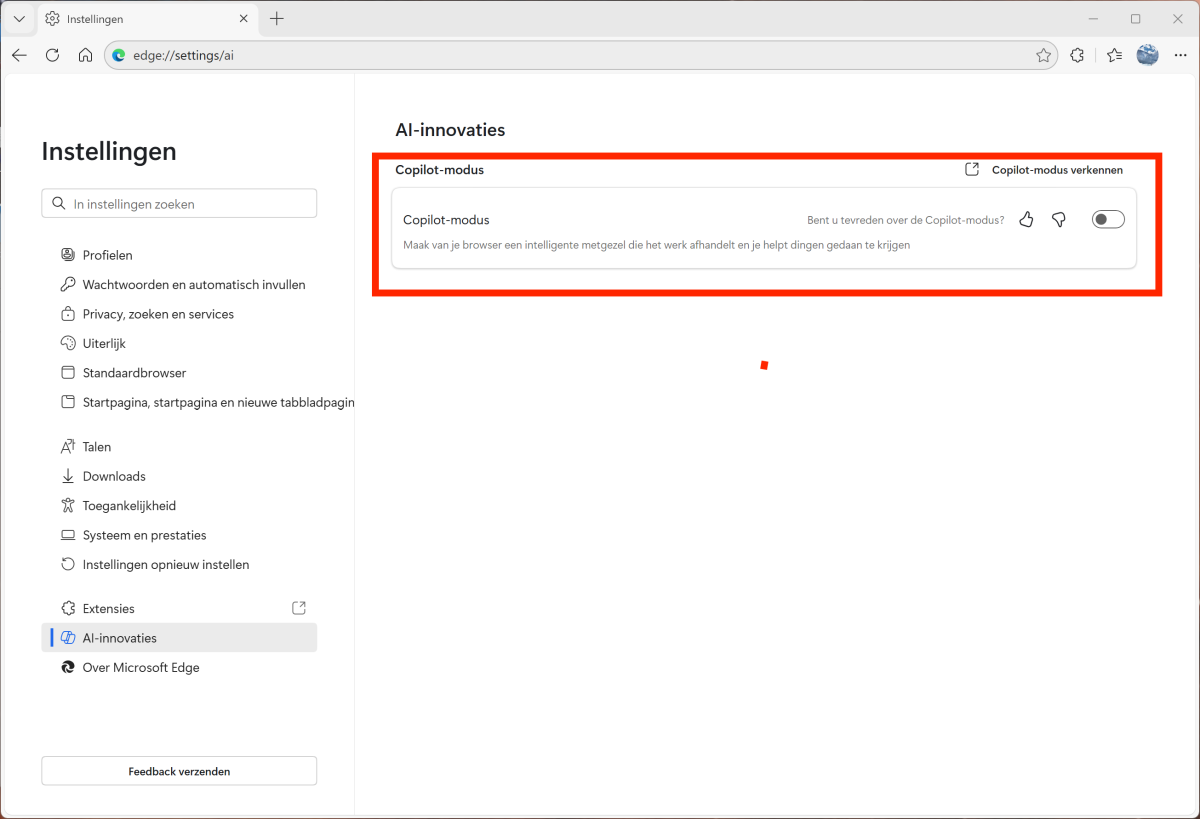Click Feedback verzenden button
The height and width of the screenshot is (819, 1200).
pyautogui.click(x=179, y=771)
